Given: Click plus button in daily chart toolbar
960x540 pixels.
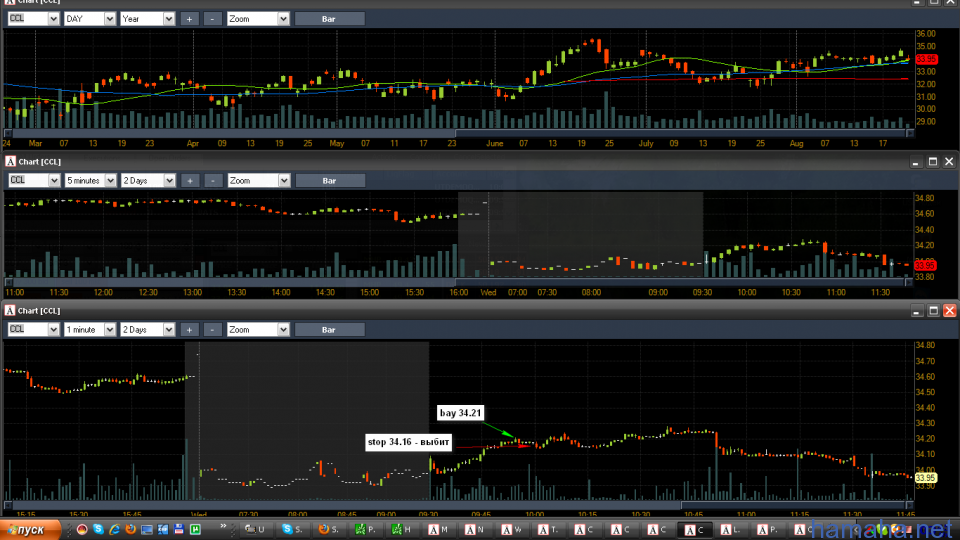Looking at the screenshot, I should point(189,19).
